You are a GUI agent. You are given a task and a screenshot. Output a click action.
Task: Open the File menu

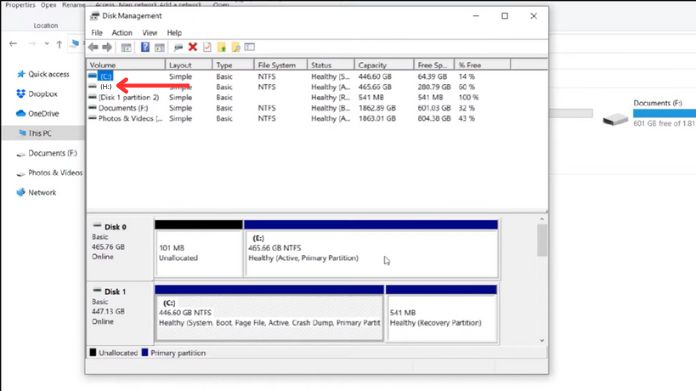pos(97,33)
